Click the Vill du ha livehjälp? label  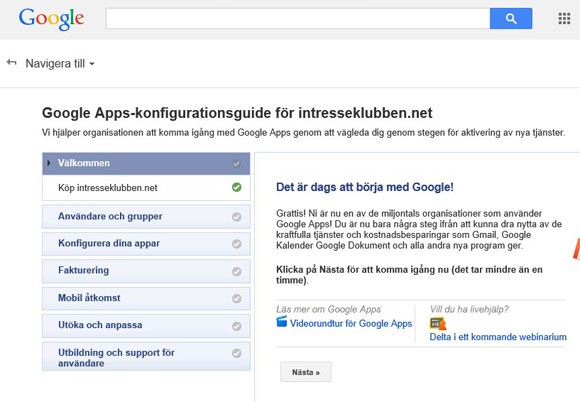coord(469,309)
